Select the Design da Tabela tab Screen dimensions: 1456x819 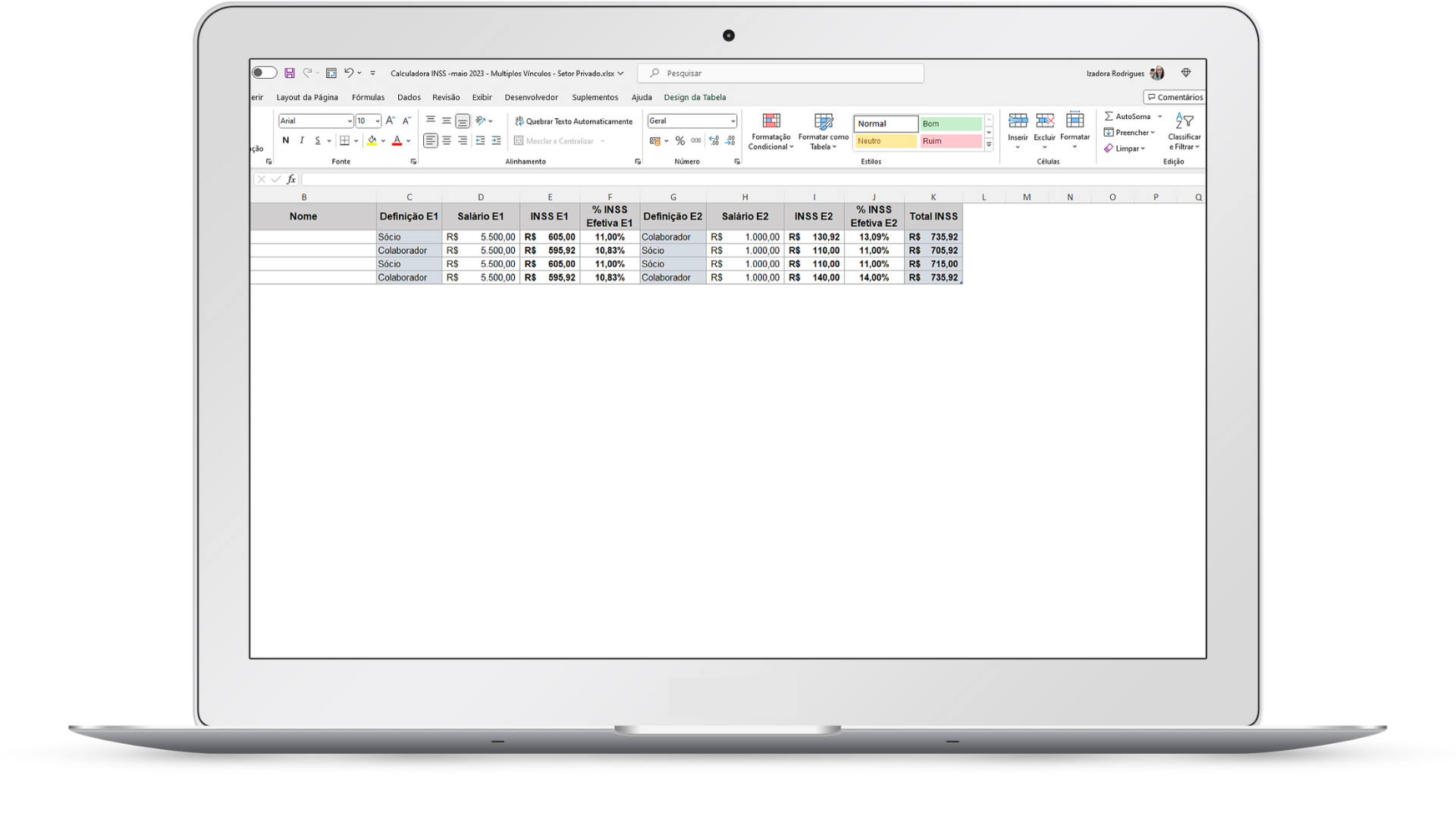[x=695, y=97]
